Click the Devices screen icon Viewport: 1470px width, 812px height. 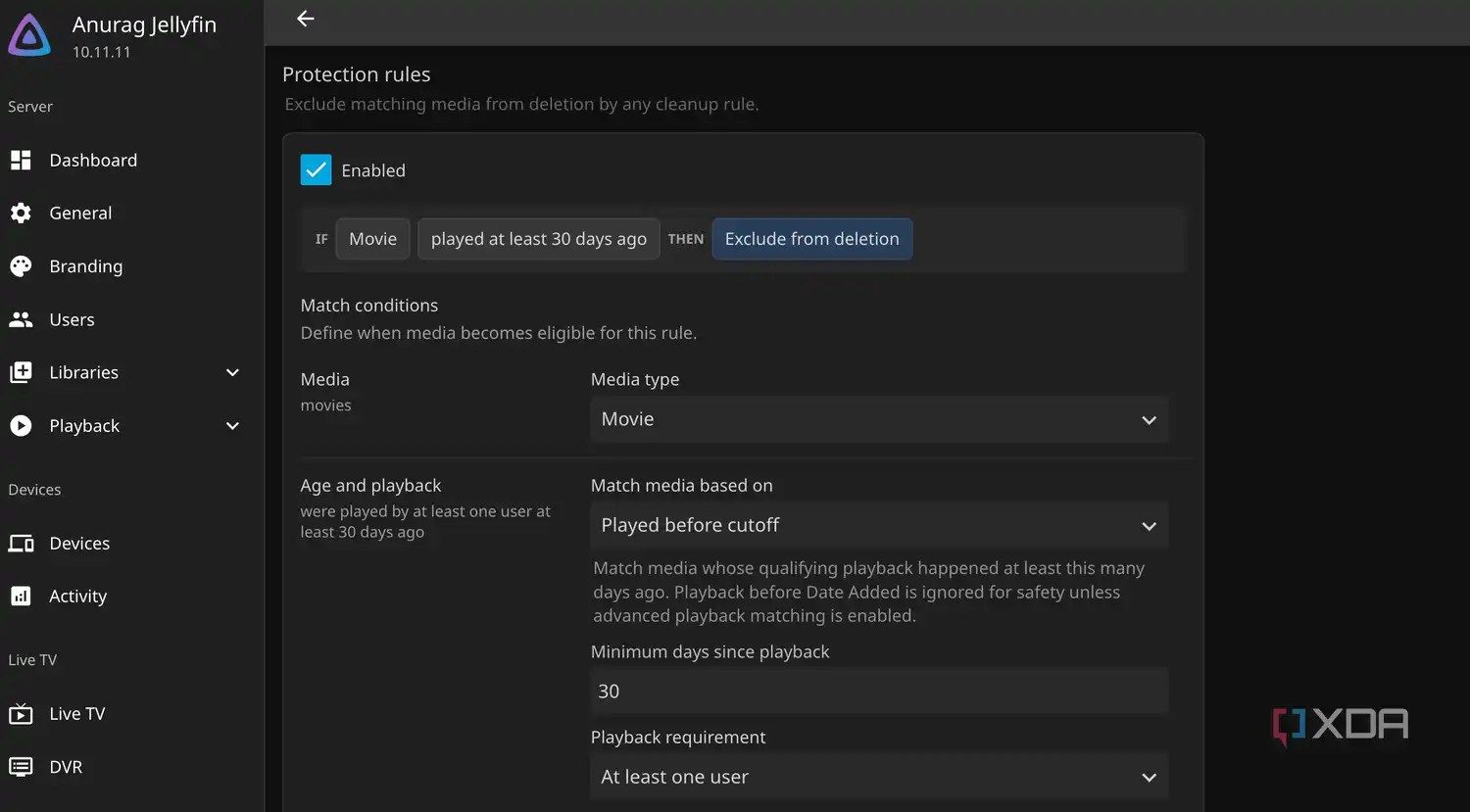point(21,543)
